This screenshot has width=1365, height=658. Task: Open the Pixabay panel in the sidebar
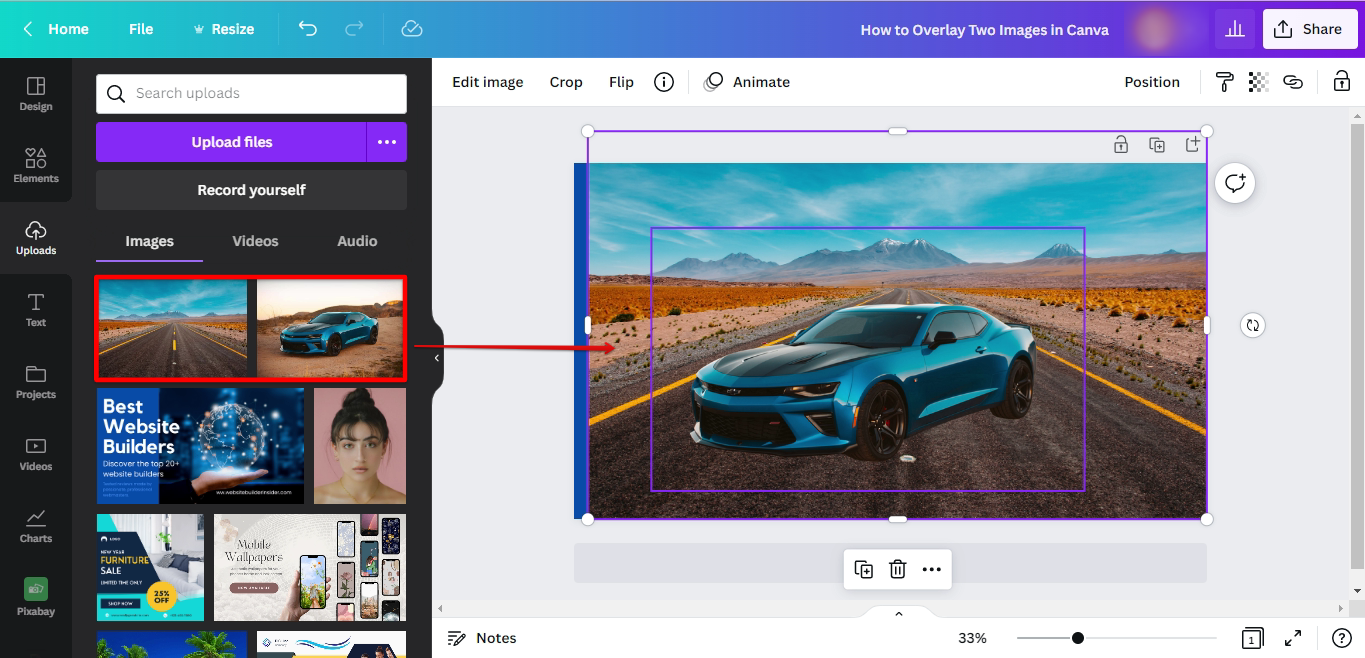[35, 595]
